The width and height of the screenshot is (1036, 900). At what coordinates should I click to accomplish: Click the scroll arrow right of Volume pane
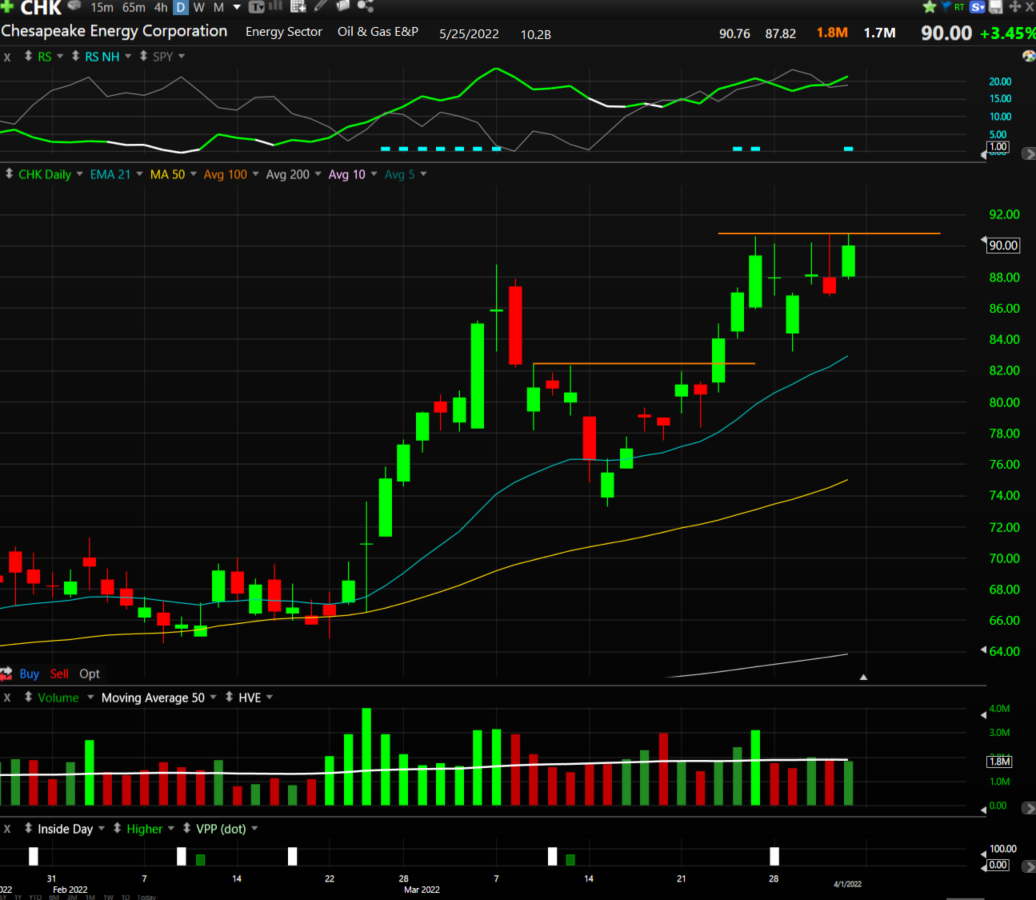click(x=1029, y=807)
